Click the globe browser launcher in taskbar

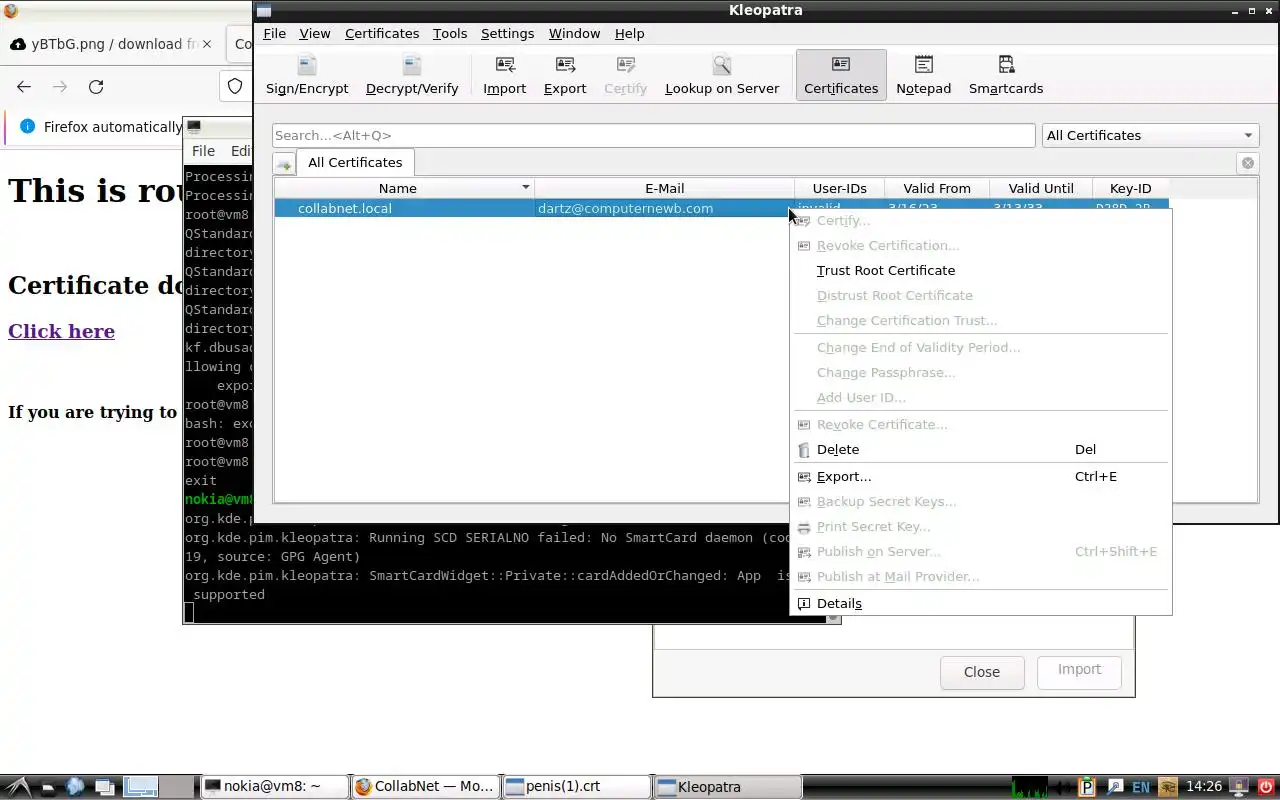point(75,787)
